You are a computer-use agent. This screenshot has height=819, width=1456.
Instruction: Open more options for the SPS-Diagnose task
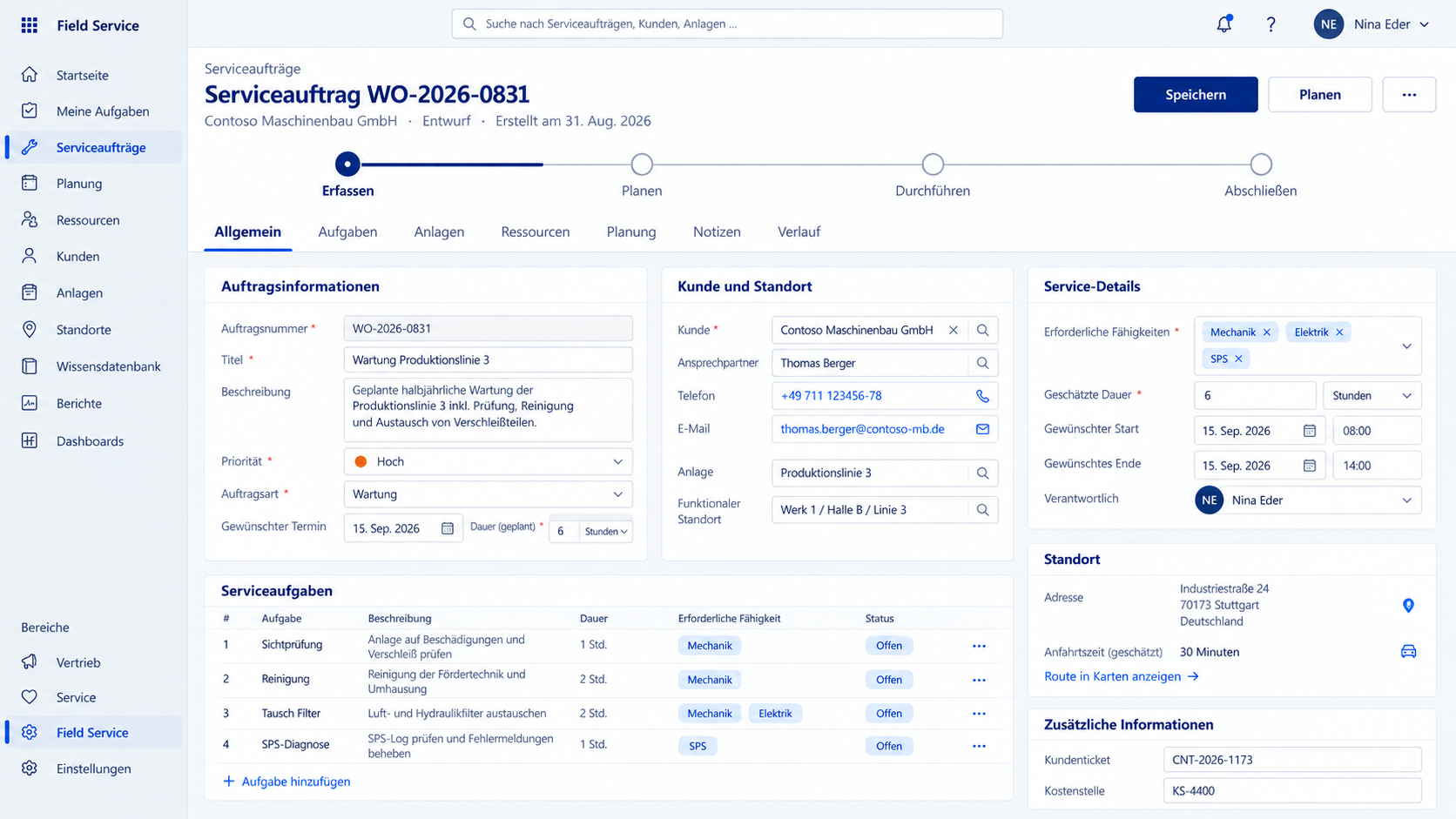tap(979, 746)
